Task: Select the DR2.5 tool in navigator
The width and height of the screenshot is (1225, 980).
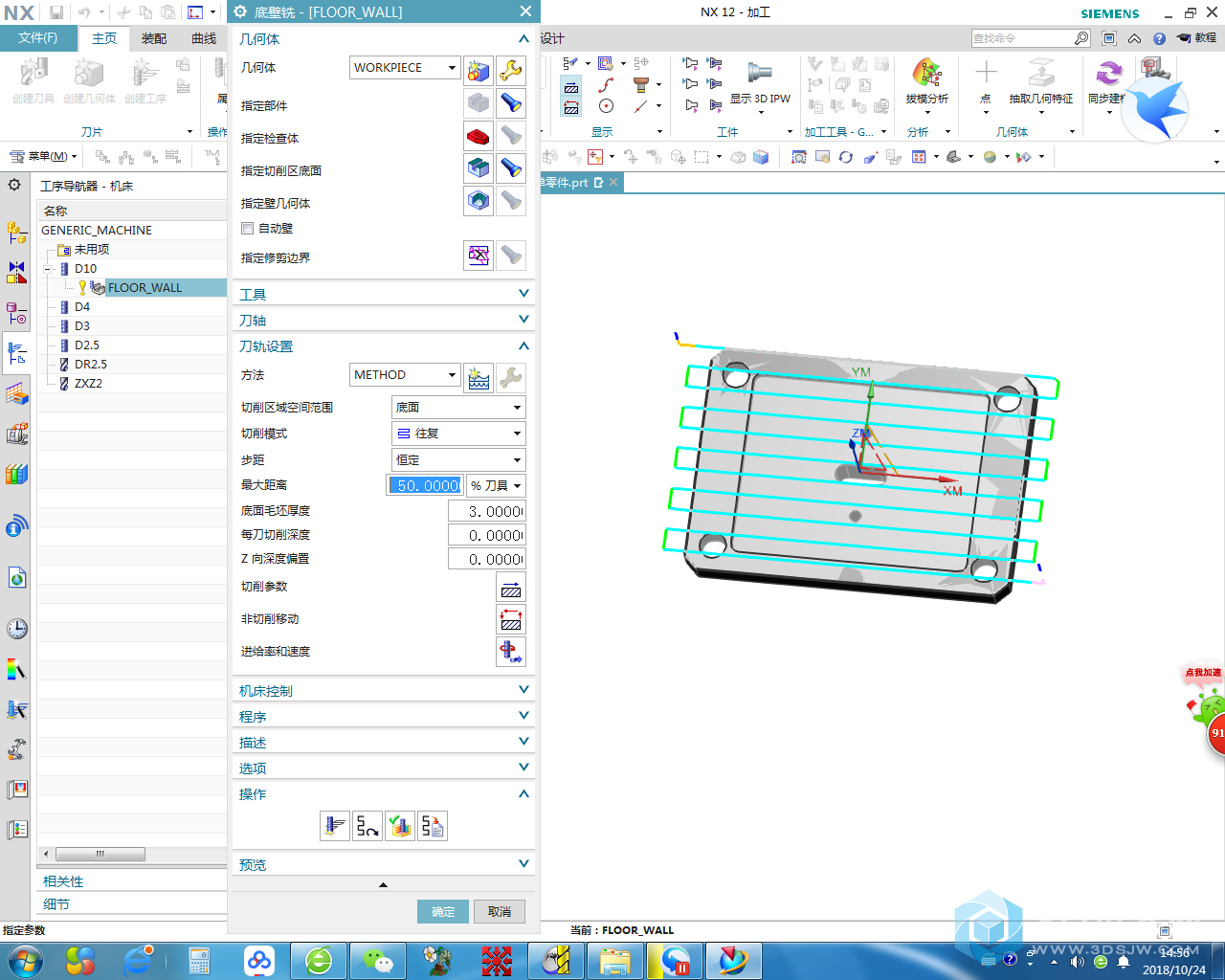Action: [91, 364]
